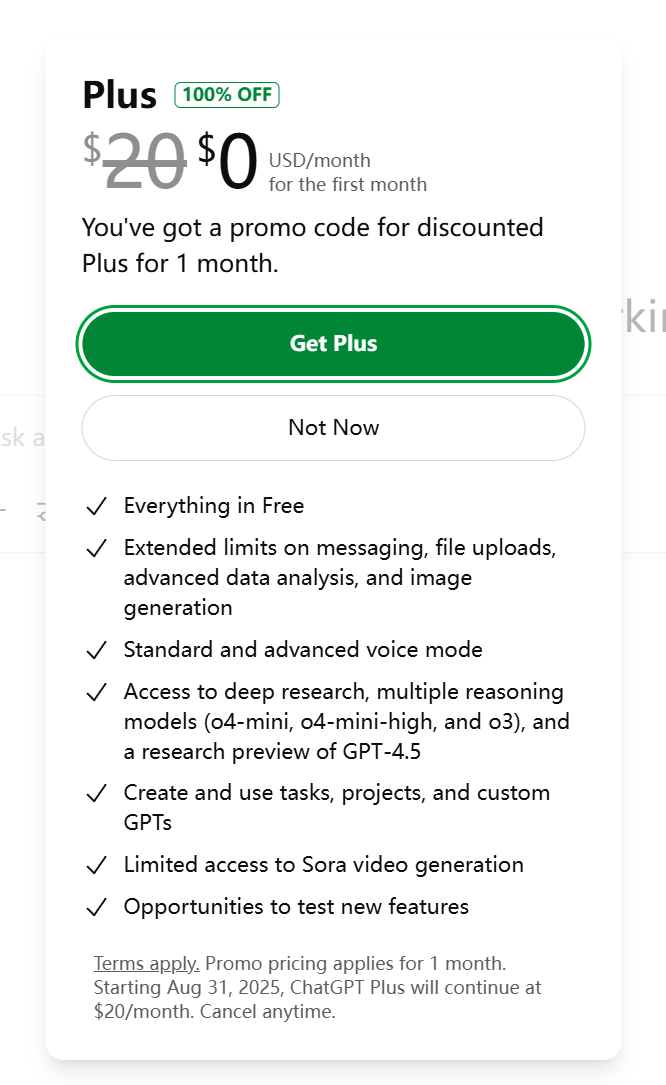Click the partially hidden ask input field behind dialog

(x=22, y=438)
